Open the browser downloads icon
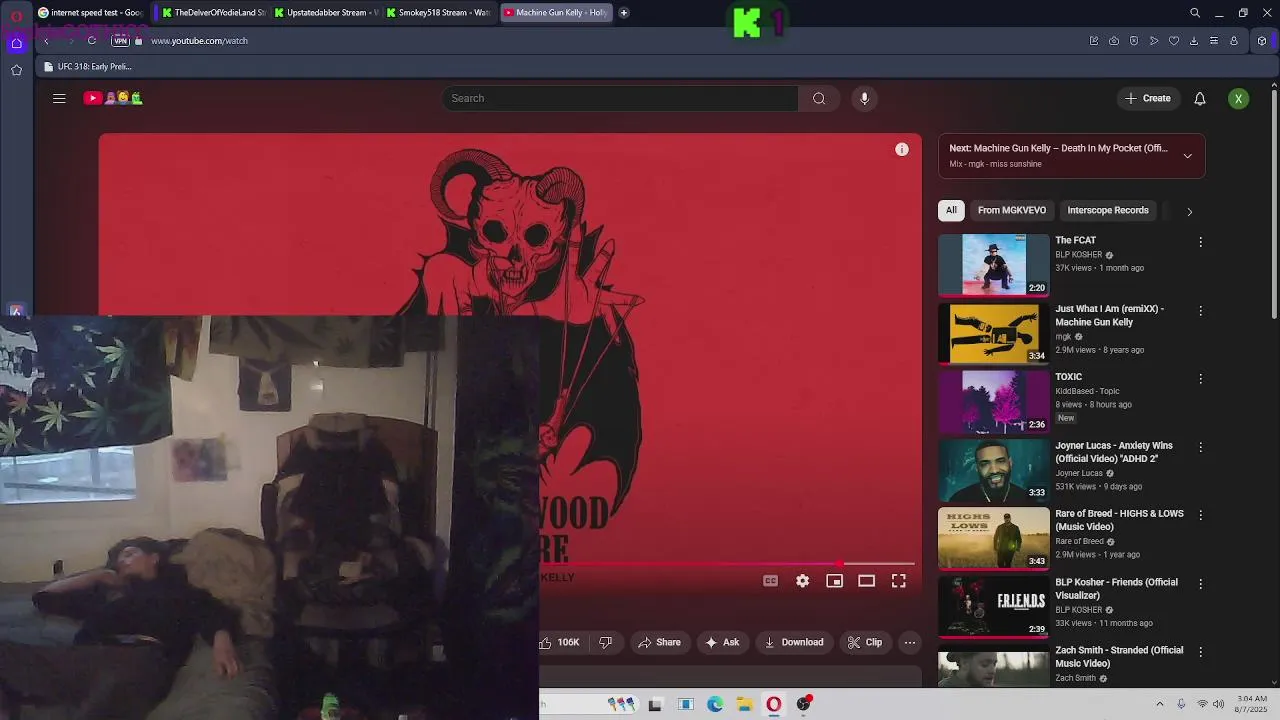 click(1194, 41)
